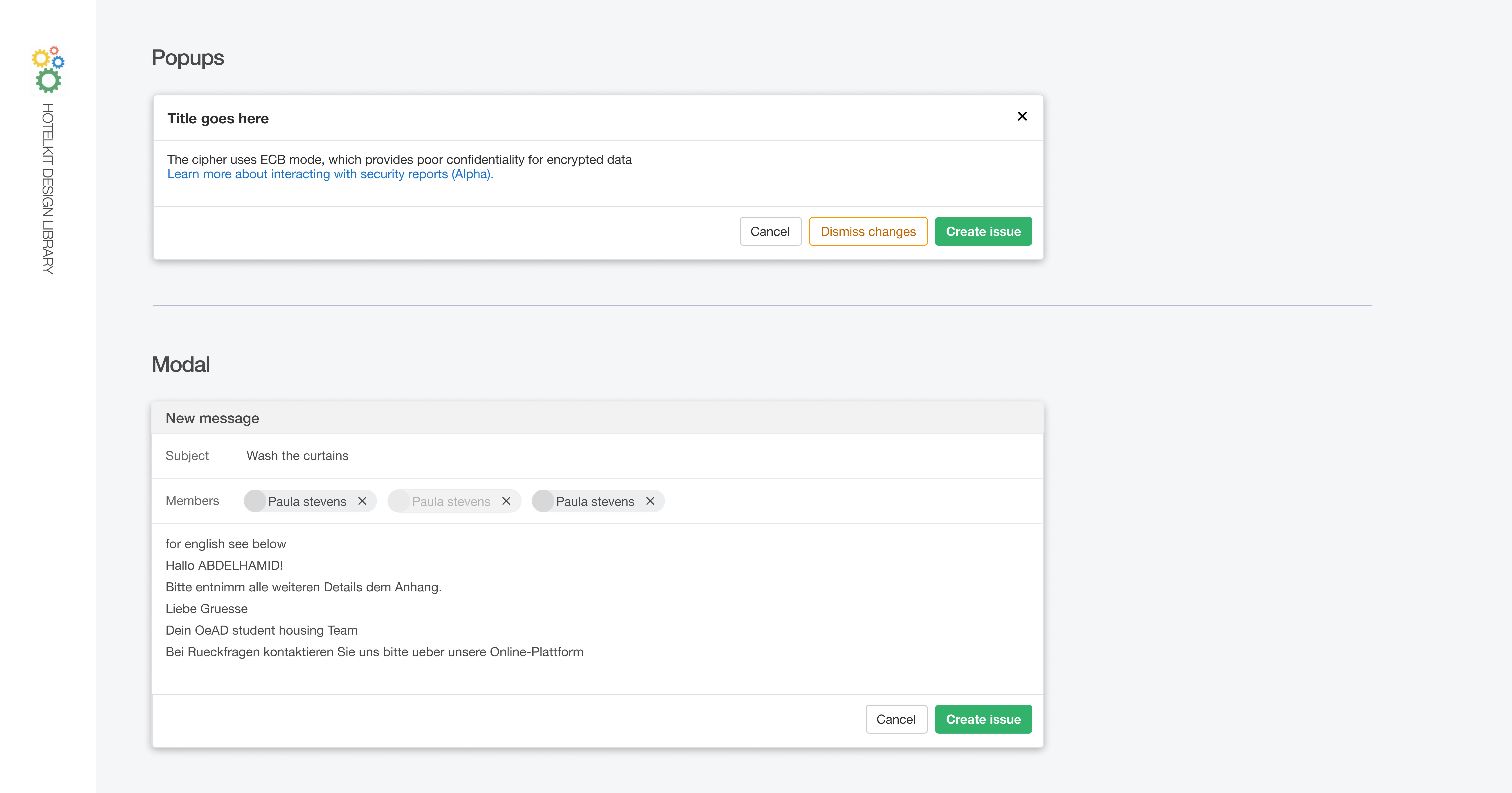Viewport: 1512px width, 793px height.
Task: Click third Paula stevens avatar circle
Action: pyautogui.click(x=543, y=501)
